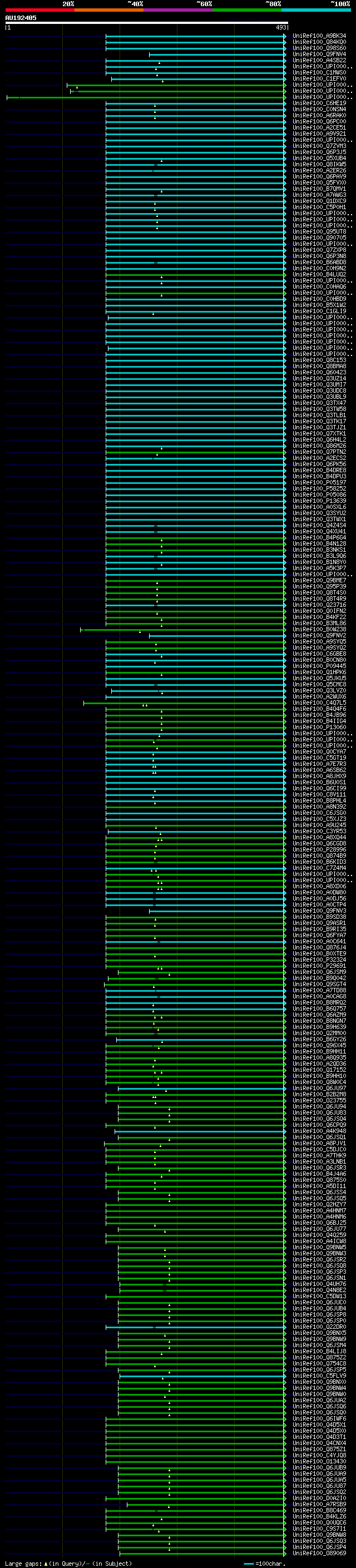The width and height of the screenshot is (356, 1568).
Task: Open hit UniRef100_A6RAK0
Action: coord(319,116)
